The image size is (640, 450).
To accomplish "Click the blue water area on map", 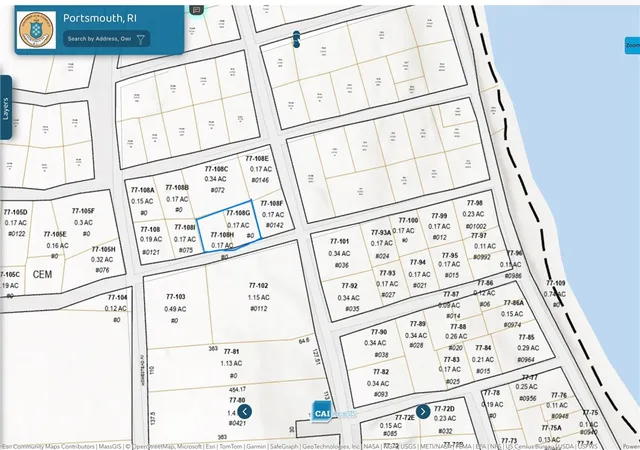I will pyautogui.click(x=580, y=123).
